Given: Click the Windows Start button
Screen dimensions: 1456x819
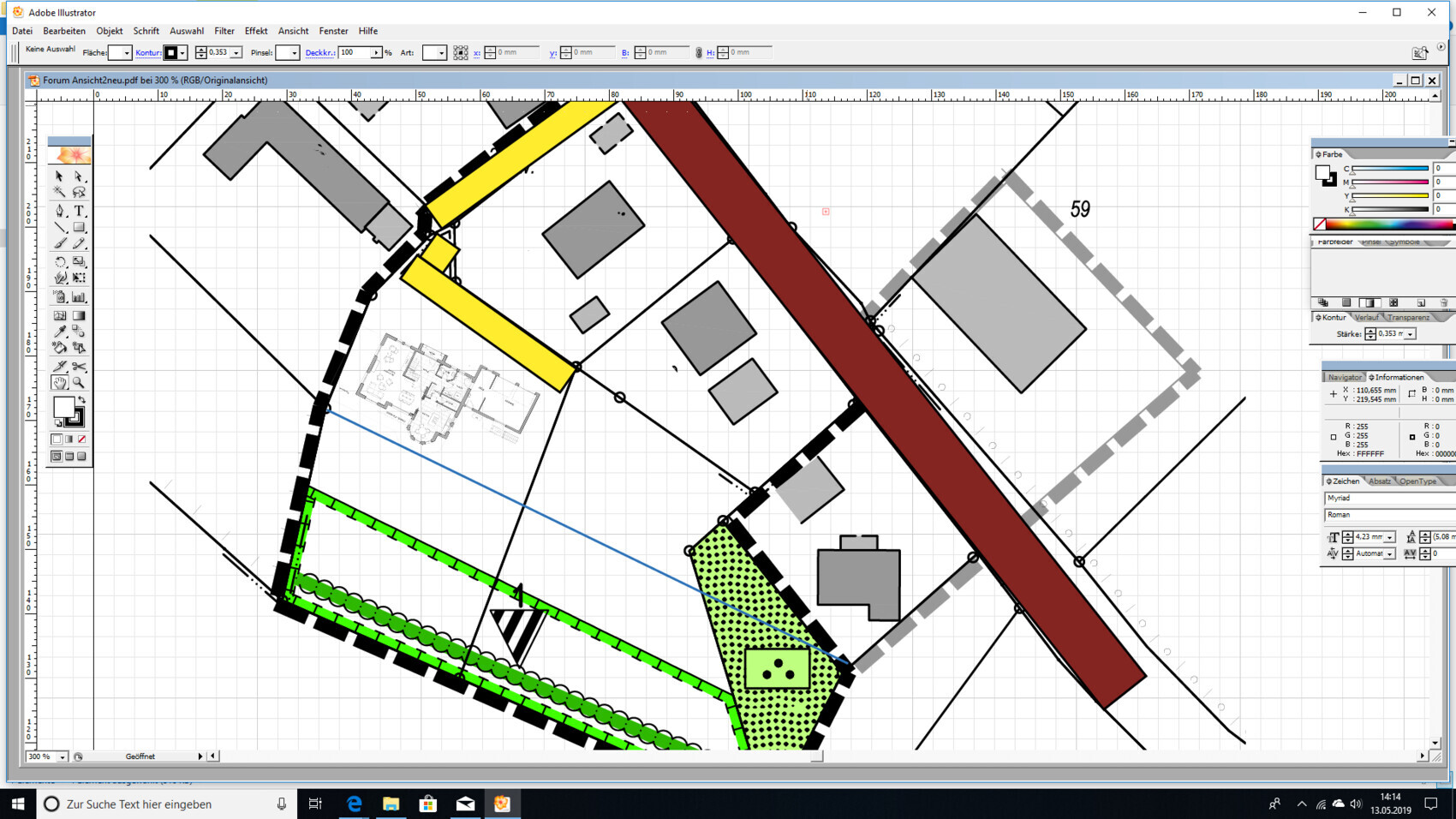Looking at the screenshot, I should click(x=16, y=804).
